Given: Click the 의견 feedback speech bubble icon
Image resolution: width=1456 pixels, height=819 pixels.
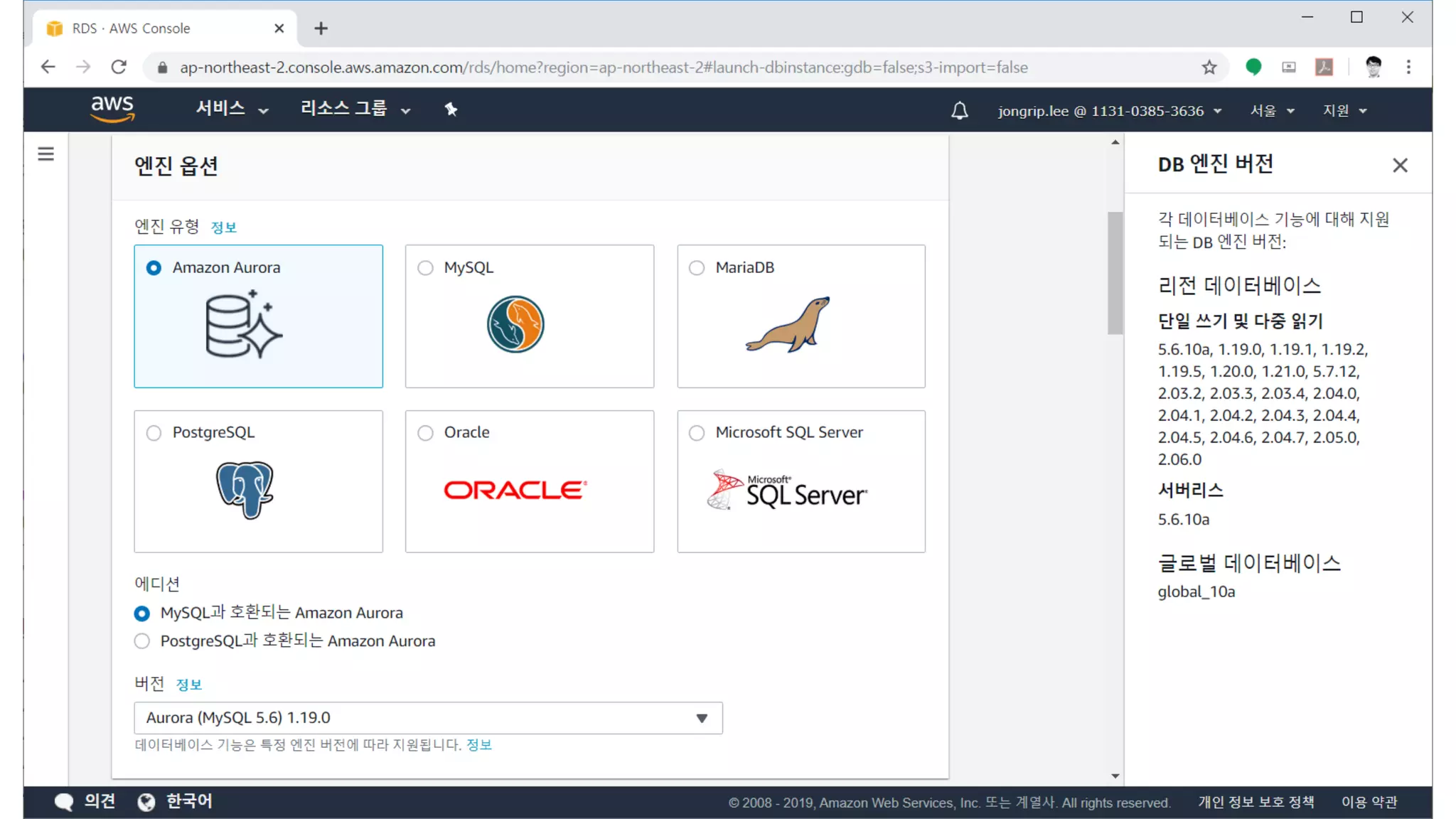Looking at the screenshot, I should (x=64, y=802).
